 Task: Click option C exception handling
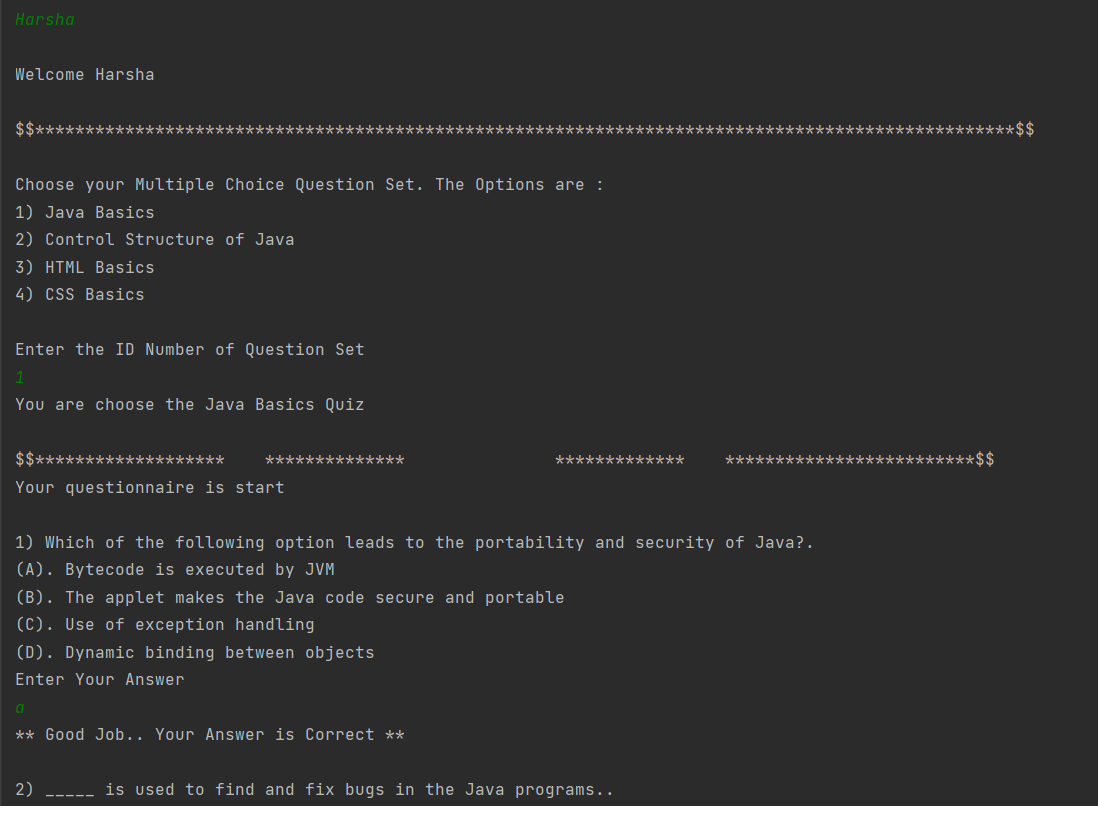click(165, 625)
